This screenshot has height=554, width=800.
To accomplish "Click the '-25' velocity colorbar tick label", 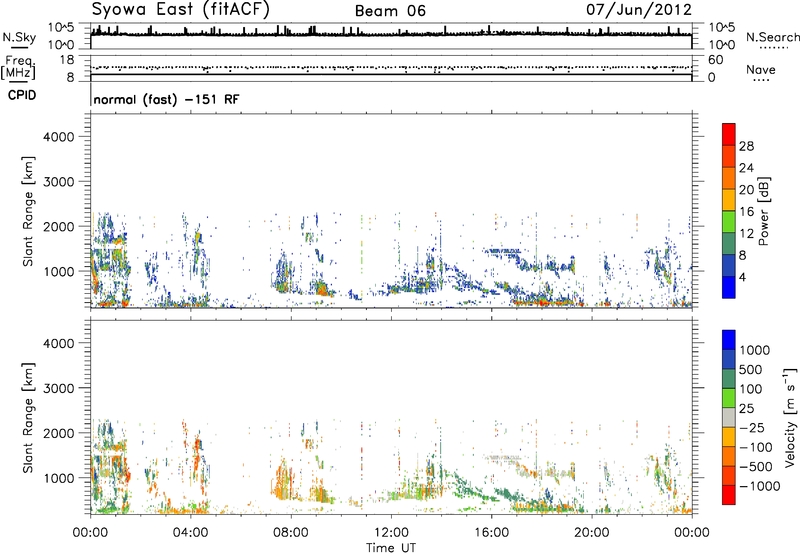I will click(x=751, y=427).
